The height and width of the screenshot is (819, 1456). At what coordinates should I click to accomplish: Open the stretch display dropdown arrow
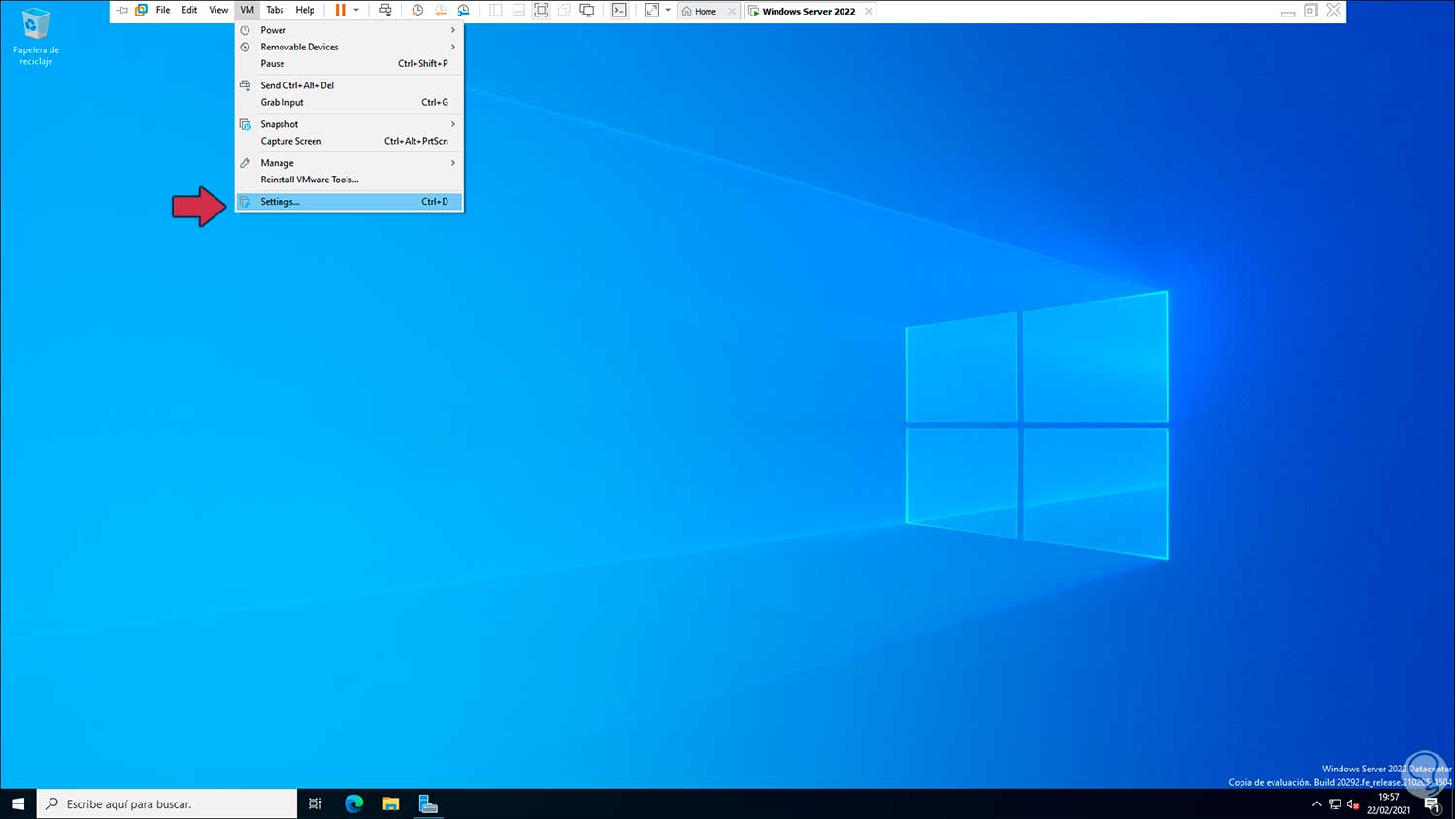click(668, 11)
